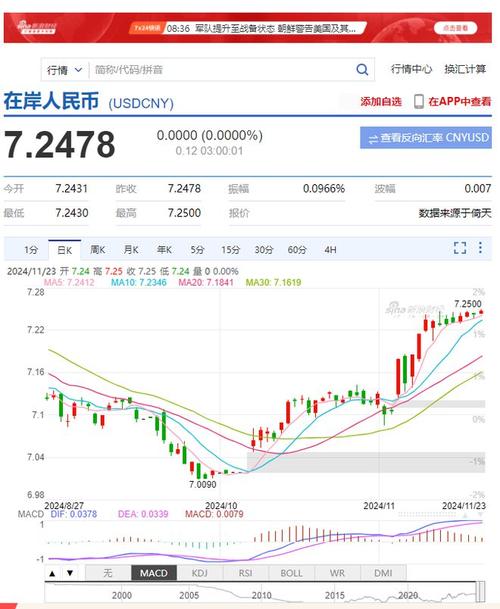The width and height of the screenshot is (500, 609).
Task: Click the 最高 value 7.2500
Action: [184, 213]
